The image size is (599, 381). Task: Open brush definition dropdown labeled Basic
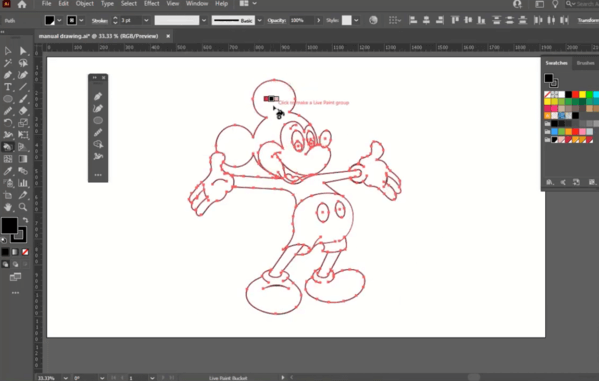[259, 21]
